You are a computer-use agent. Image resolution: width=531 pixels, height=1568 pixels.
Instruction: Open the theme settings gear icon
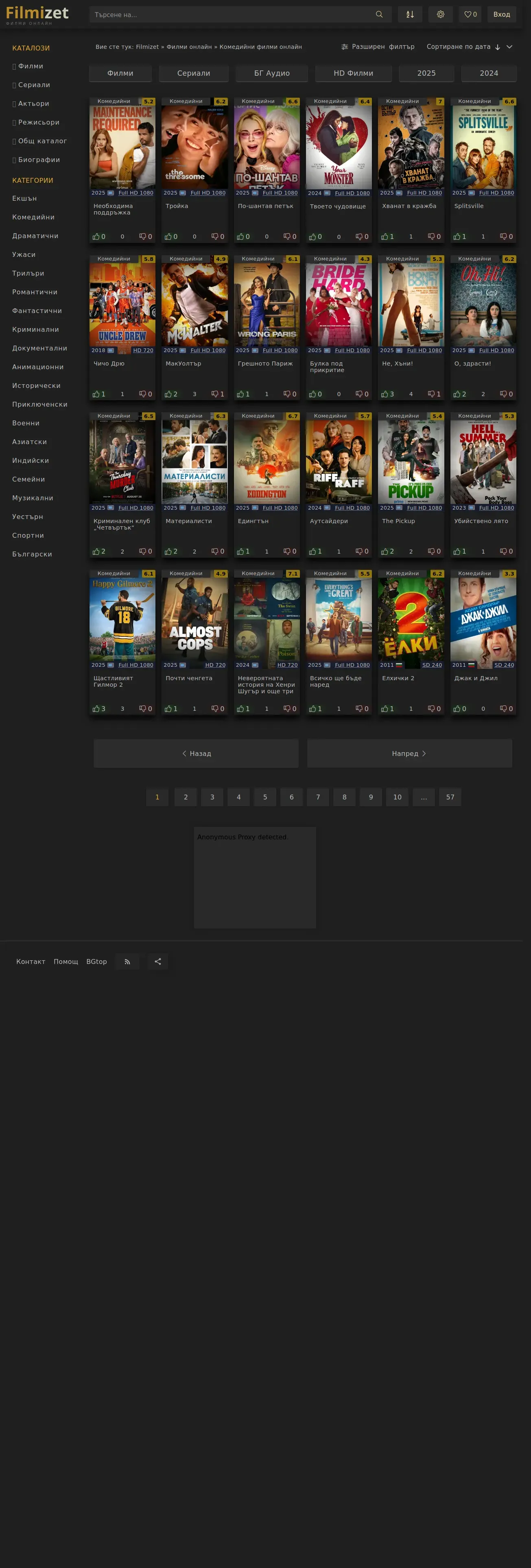tap(440, 15)
